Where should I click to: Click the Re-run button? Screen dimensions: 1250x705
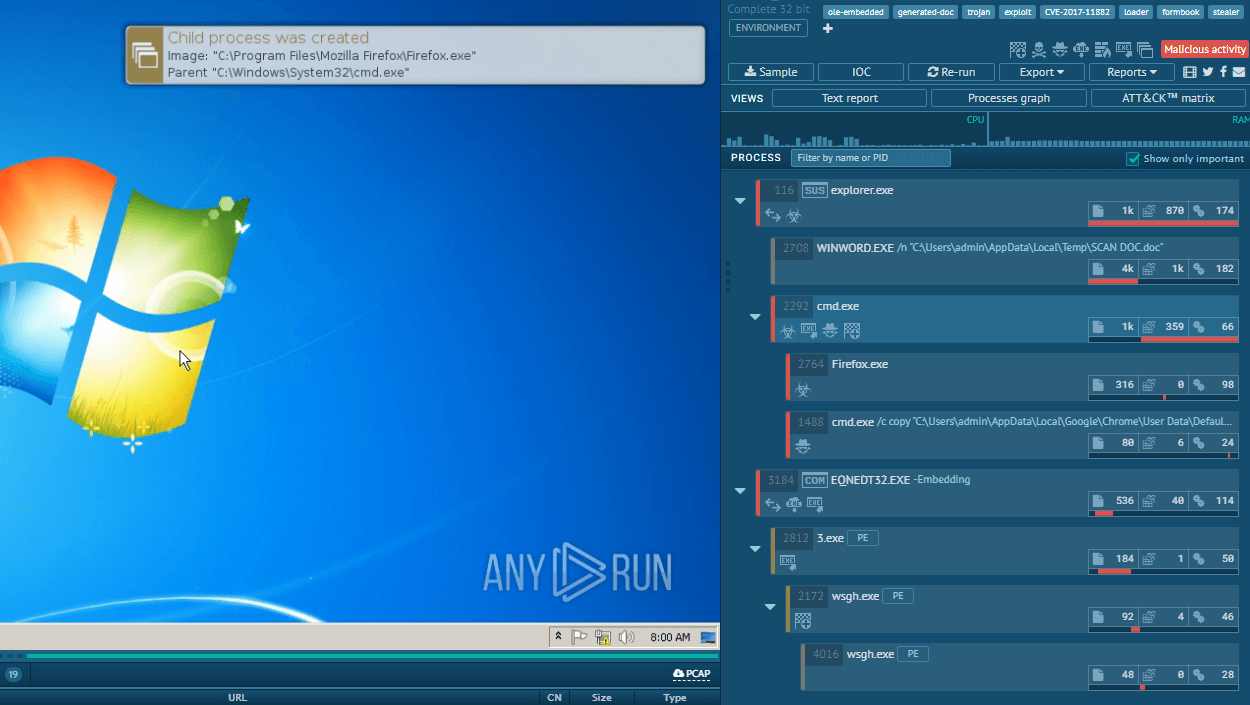click(950, 72)
